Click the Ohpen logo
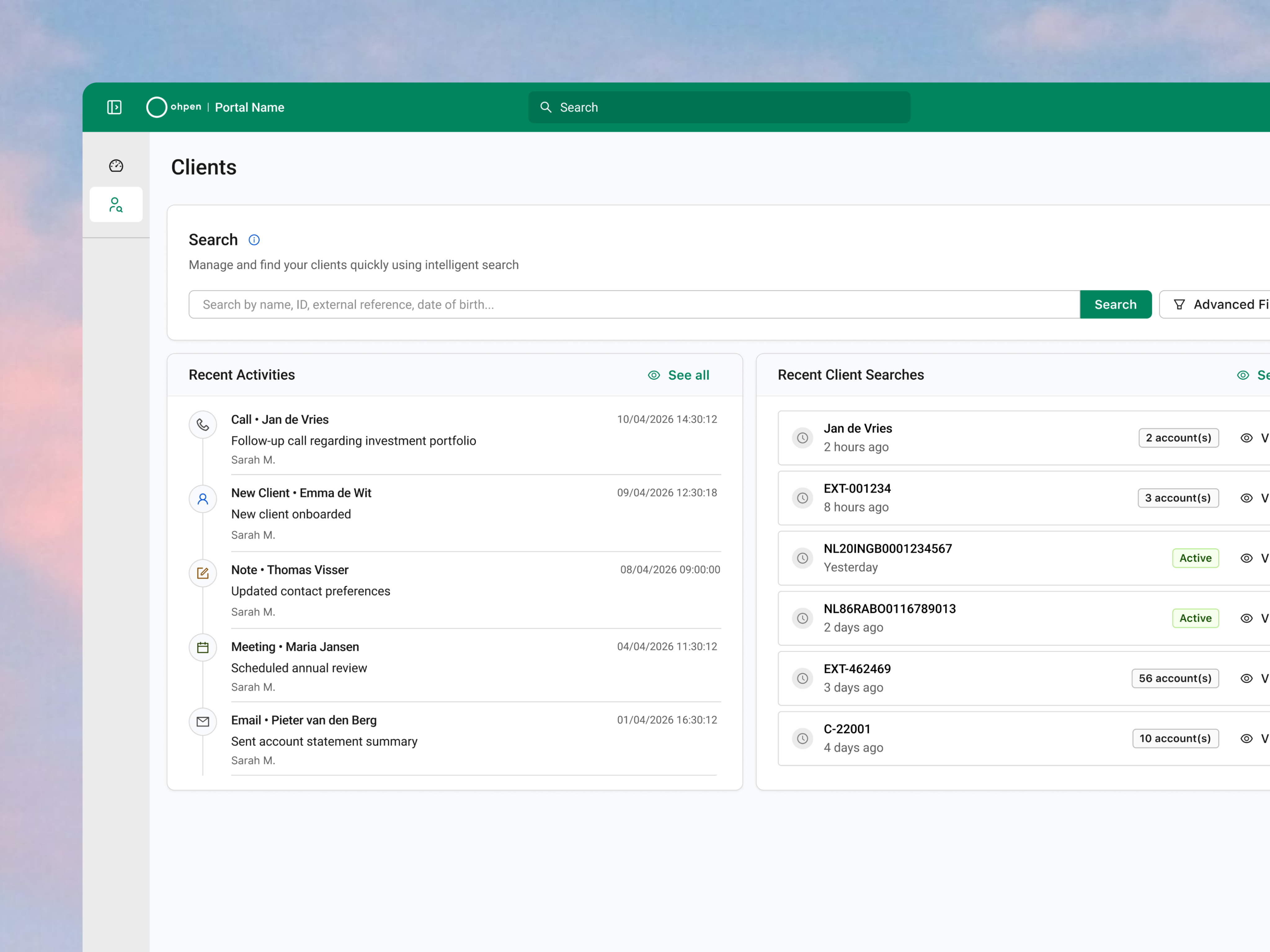The height and width of the screenshot is (952, 1270). point(174,107)
